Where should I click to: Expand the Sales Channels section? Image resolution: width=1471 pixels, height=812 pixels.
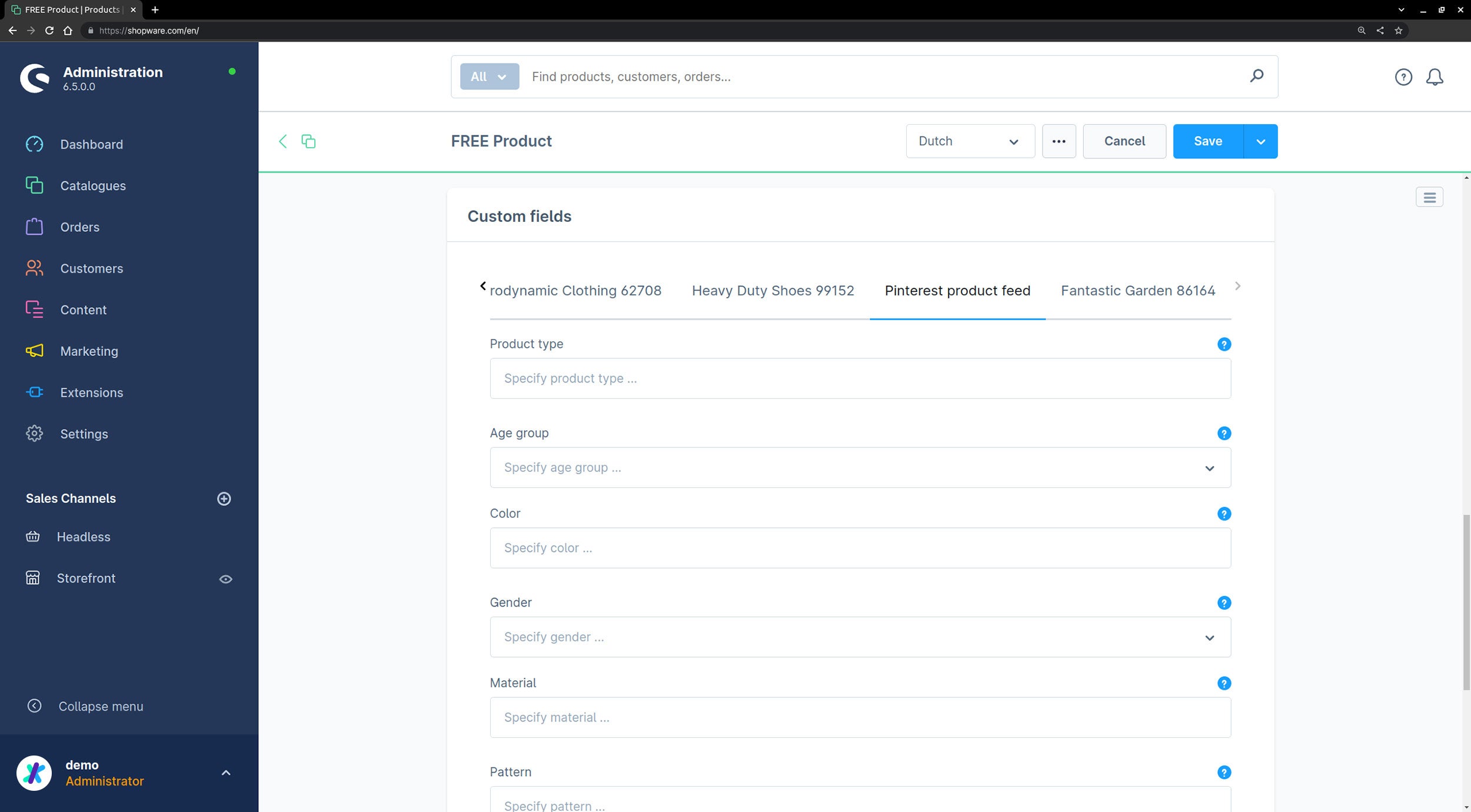tap(71, 498)
